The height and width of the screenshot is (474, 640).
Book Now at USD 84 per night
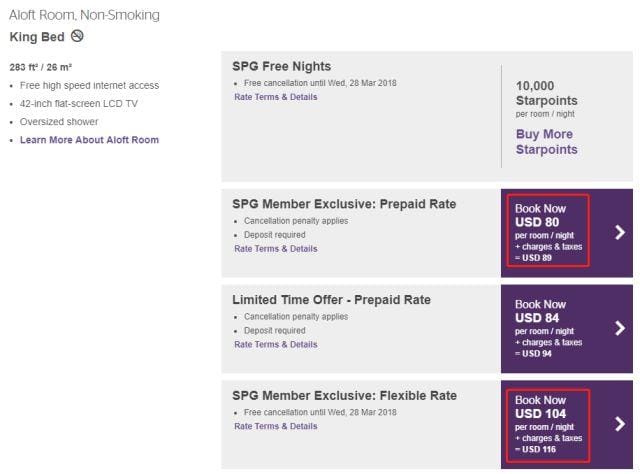(546, 327)
